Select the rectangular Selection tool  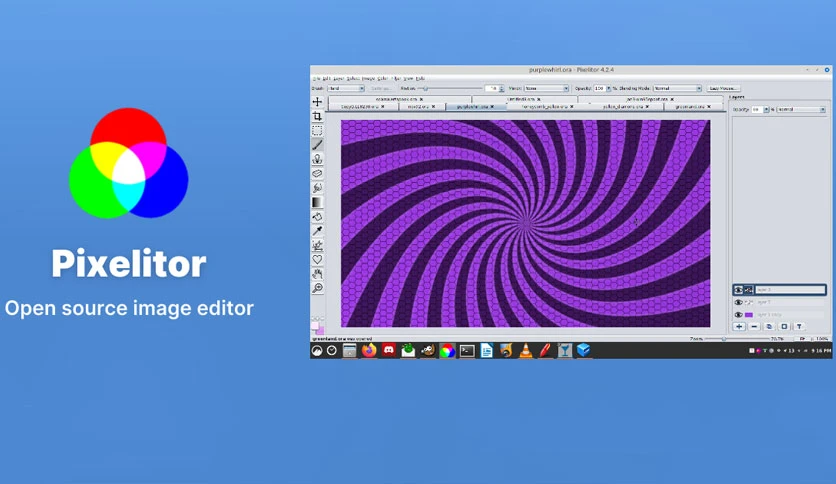pos(317,131)
